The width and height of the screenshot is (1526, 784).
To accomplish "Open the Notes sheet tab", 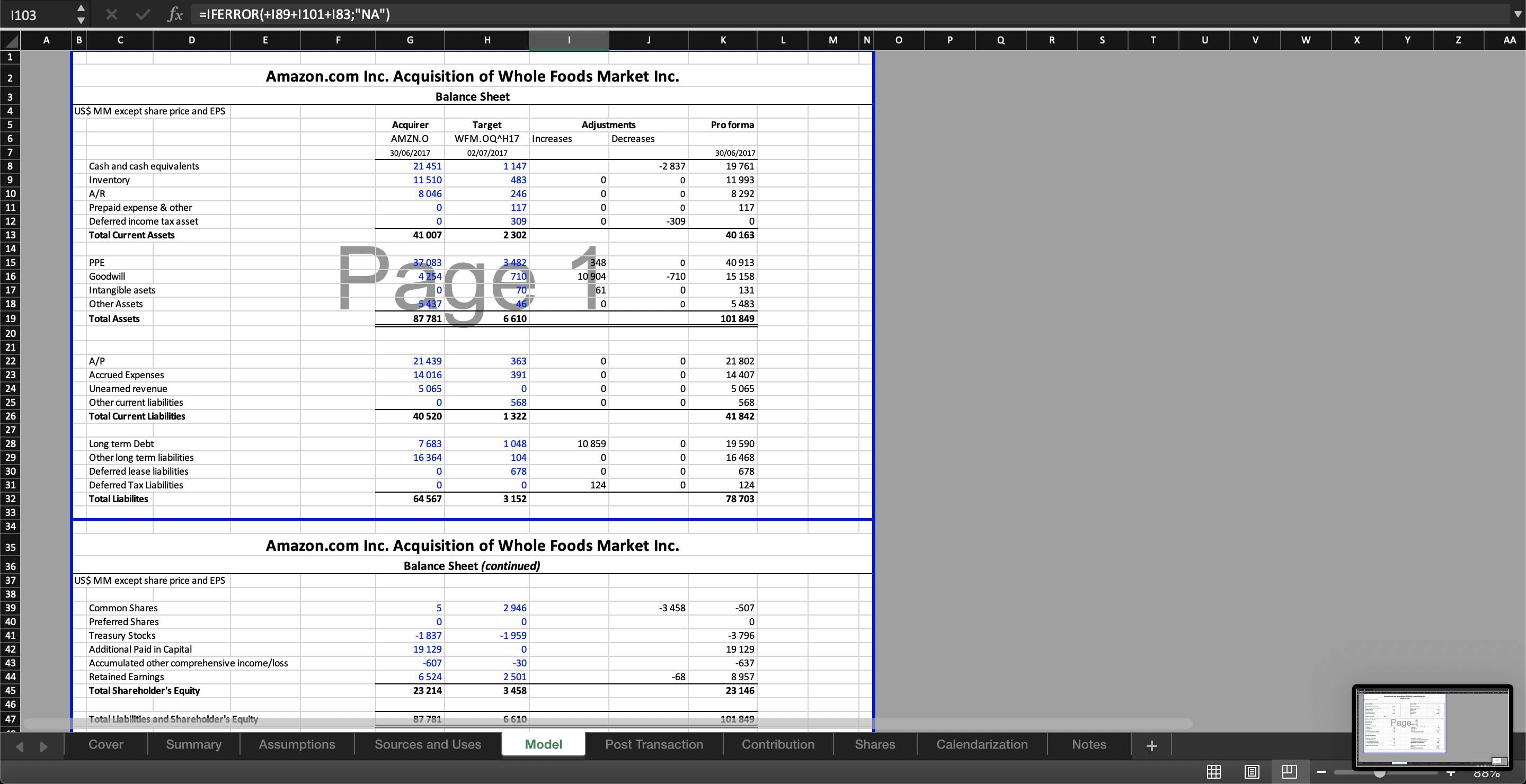I will 1089,744.
